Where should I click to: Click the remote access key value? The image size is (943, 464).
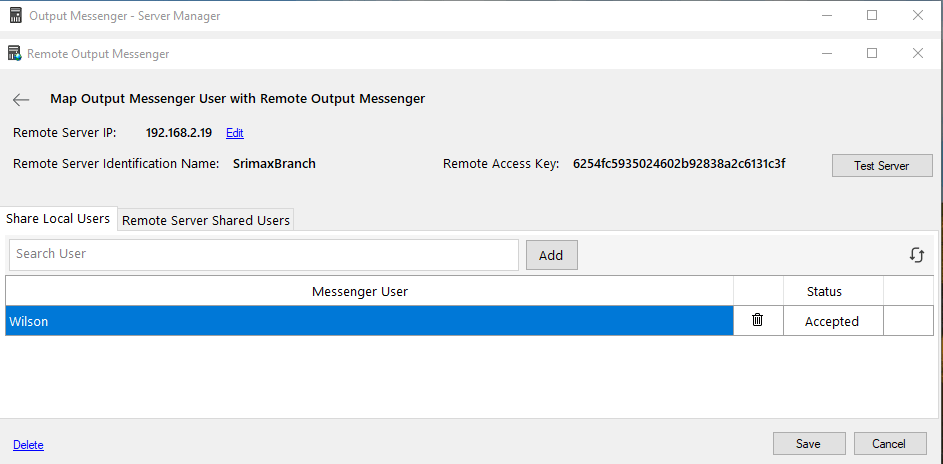679,163
